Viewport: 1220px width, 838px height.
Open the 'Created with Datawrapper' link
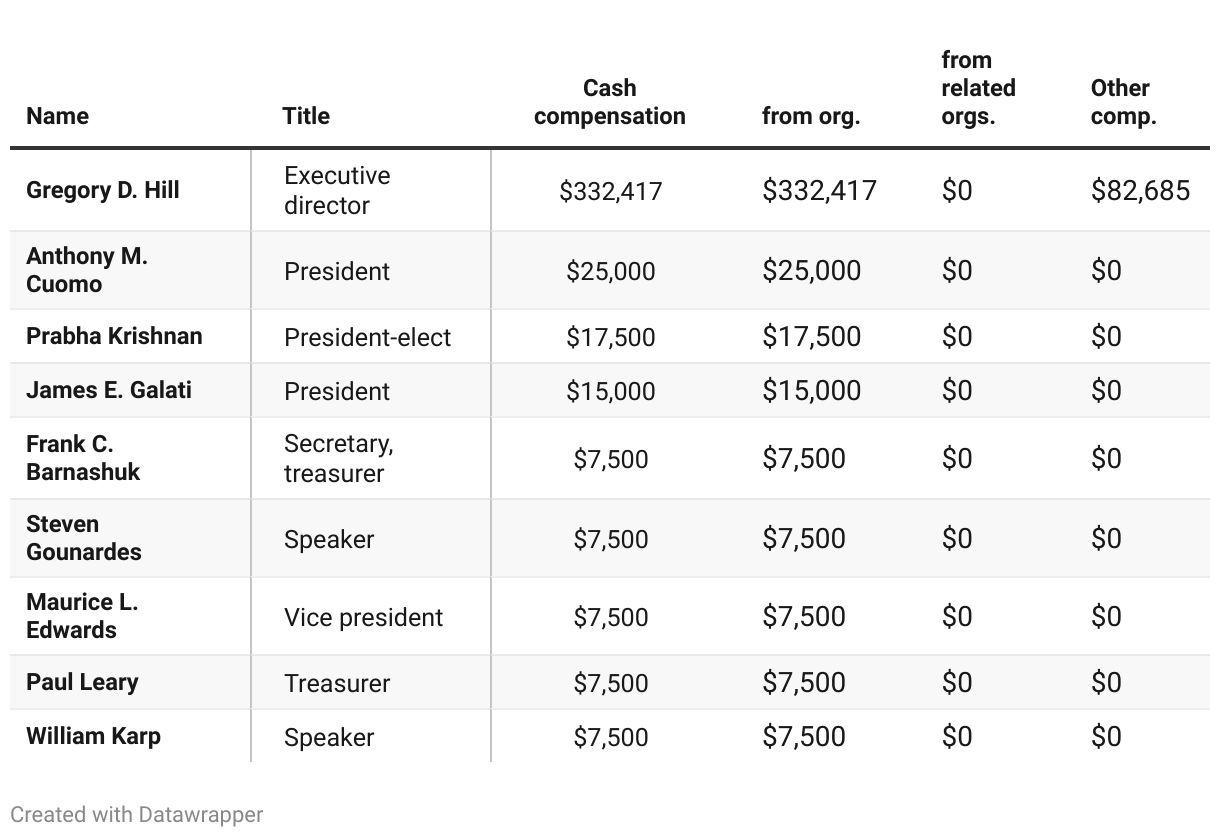click(137, 814)
